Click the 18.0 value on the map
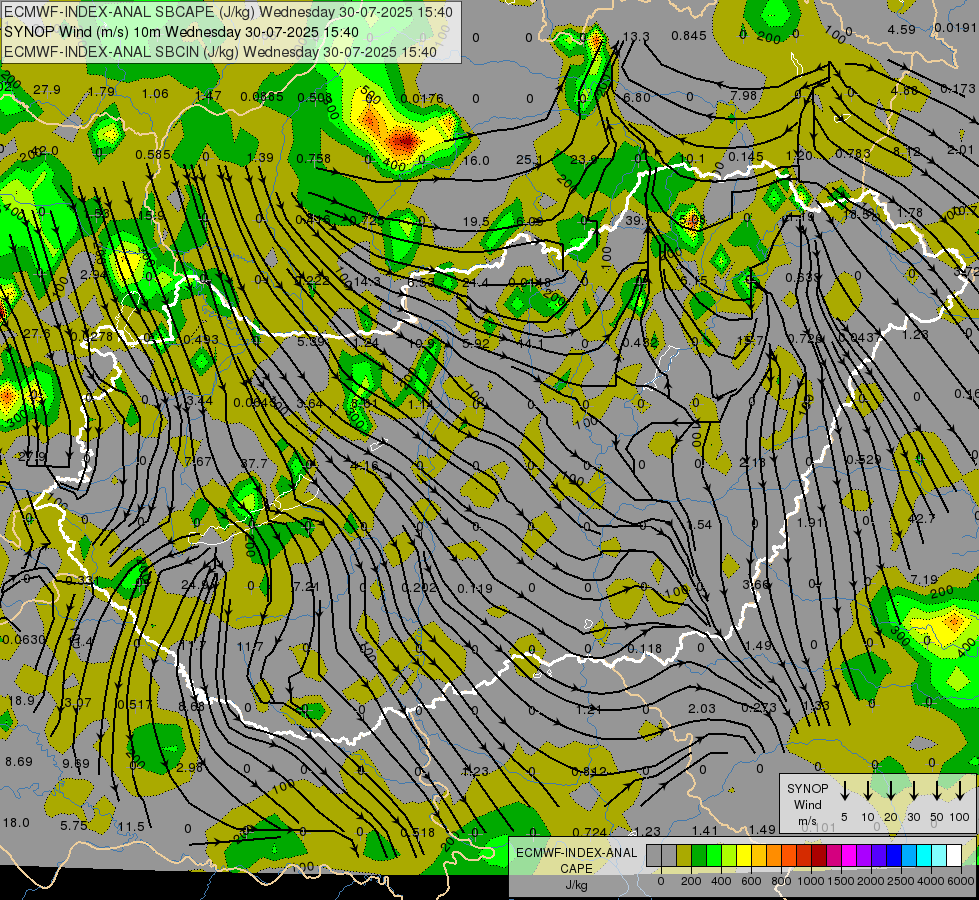 [x=16, y=823]
